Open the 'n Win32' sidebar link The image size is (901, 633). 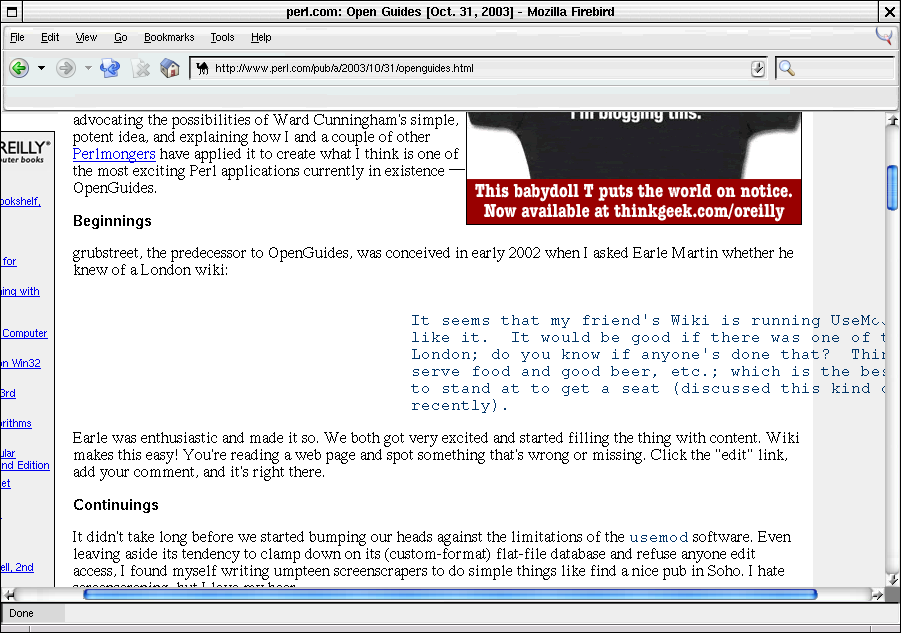coord(21,363)
